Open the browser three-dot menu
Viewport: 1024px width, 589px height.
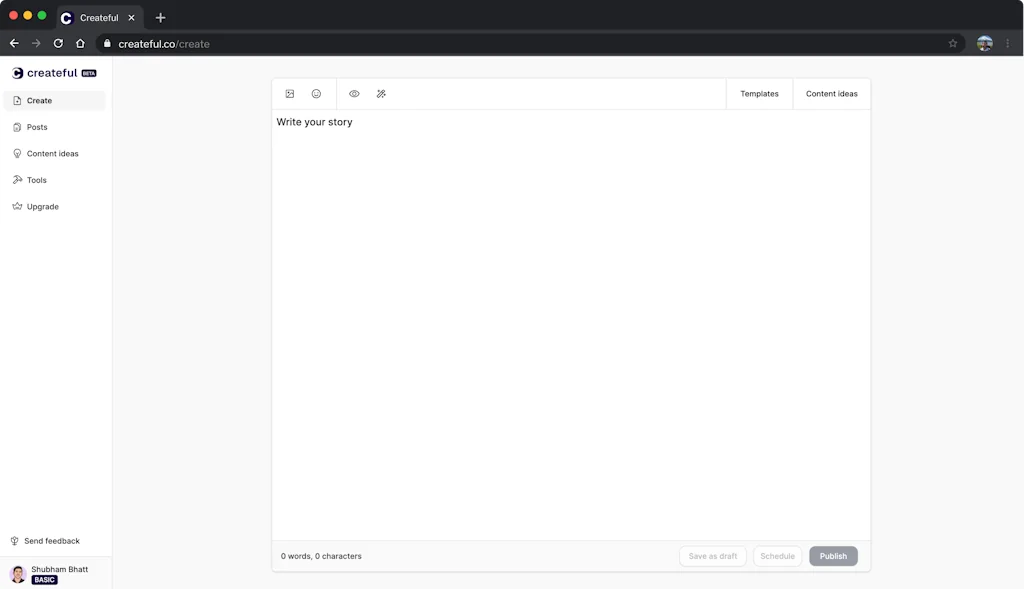1007,43
